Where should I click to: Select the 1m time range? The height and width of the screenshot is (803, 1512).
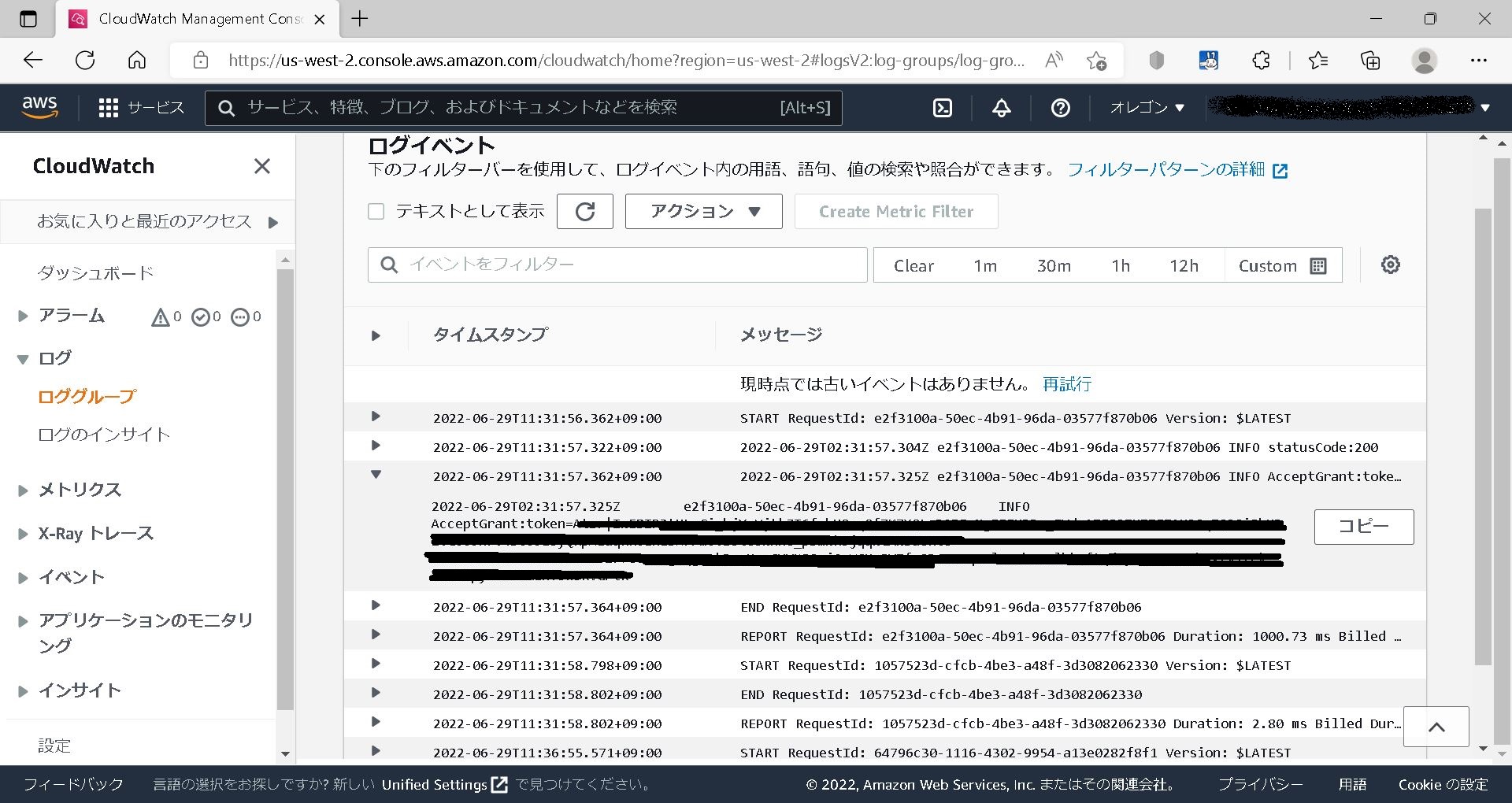click(x=985, y=266)
